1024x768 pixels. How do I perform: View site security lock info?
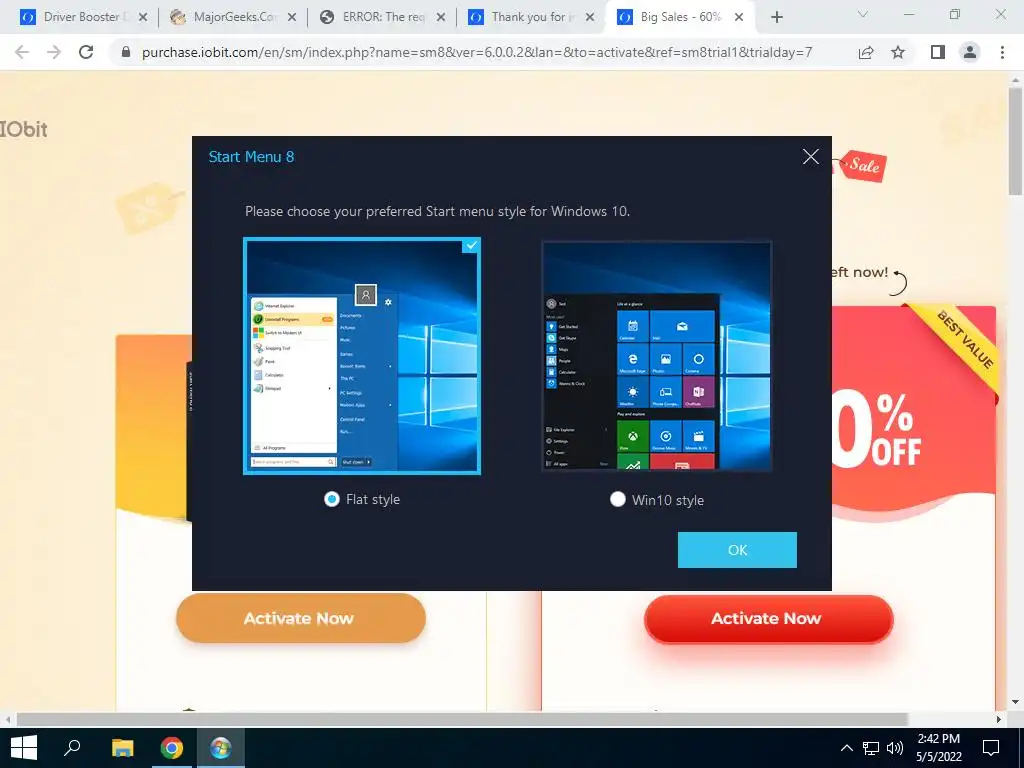click(126, 52)
